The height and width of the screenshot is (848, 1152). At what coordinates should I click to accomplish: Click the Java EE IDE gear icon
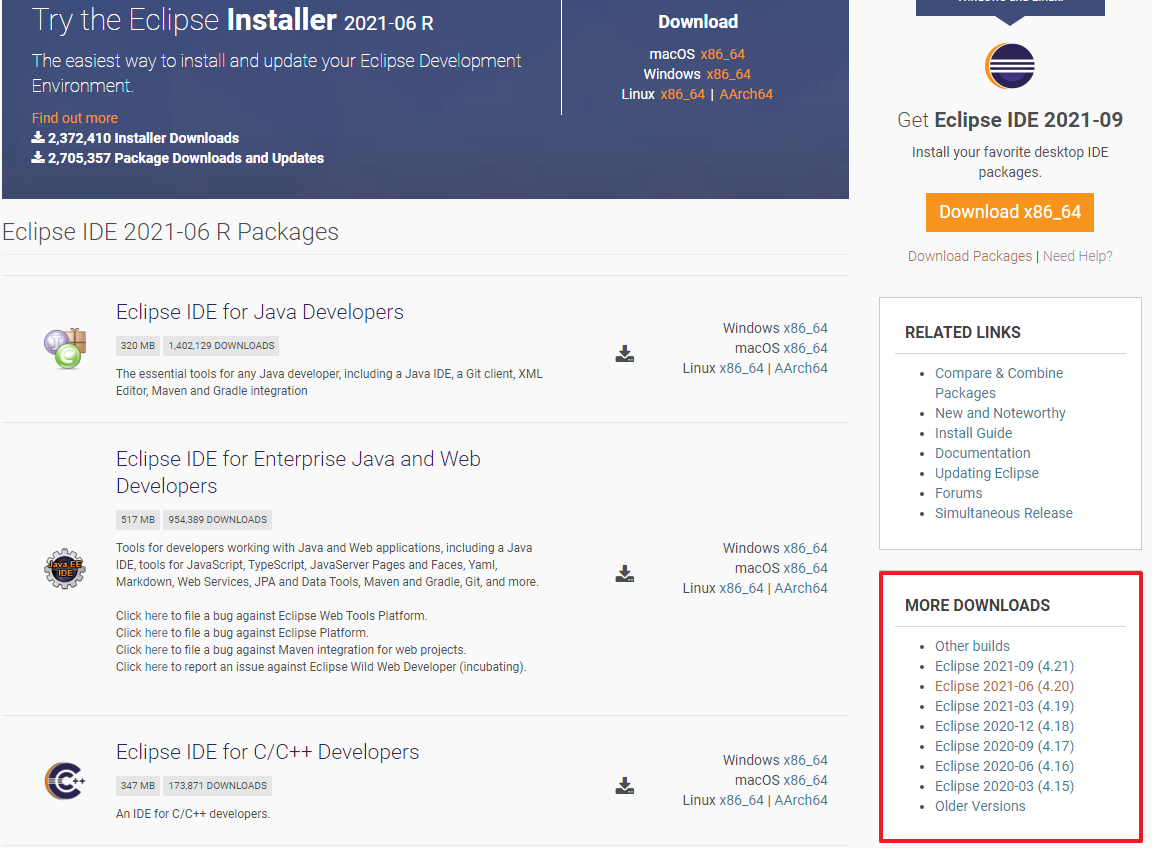(65, 569)
